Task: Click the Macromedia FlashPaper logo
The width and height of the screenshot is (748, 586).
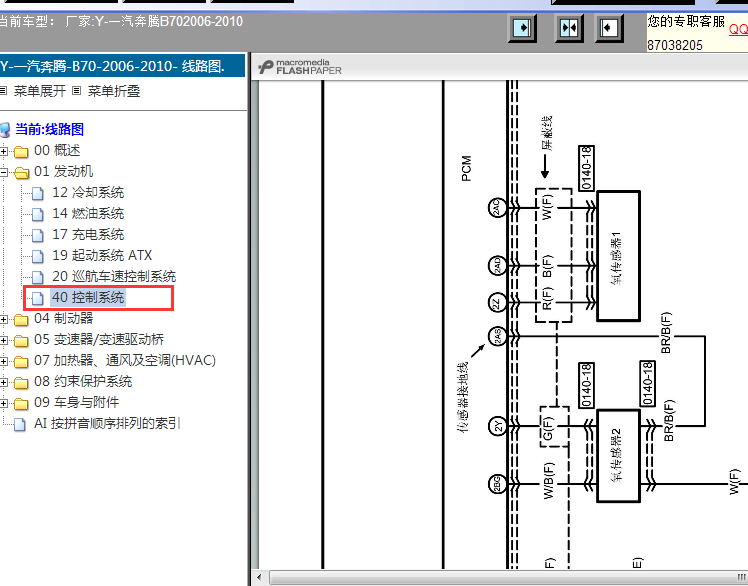Action: tap(300, 67)
